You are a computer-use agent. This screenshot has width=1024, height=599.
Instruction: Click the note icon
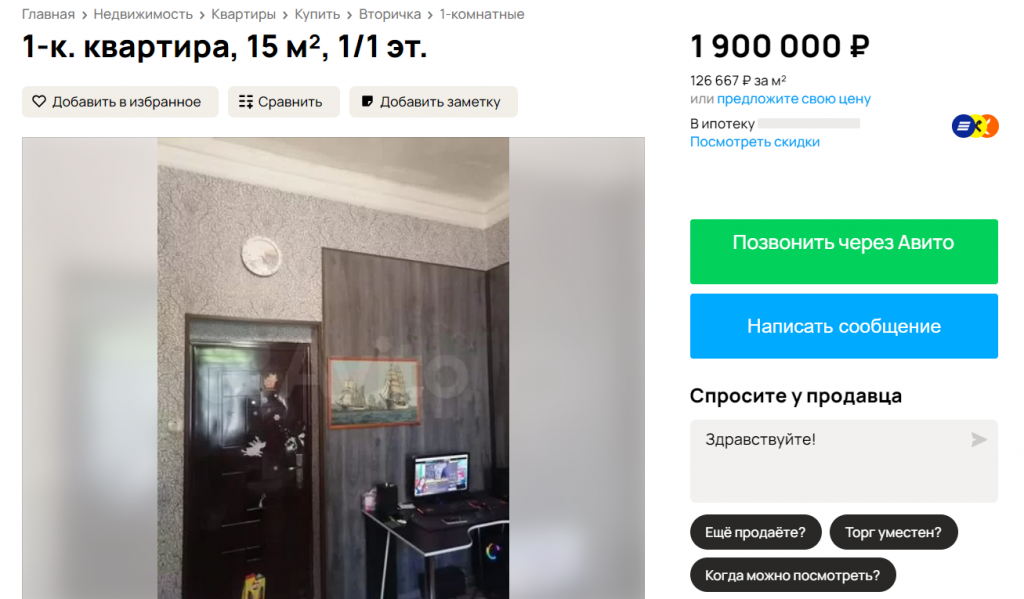pos(367,101)
